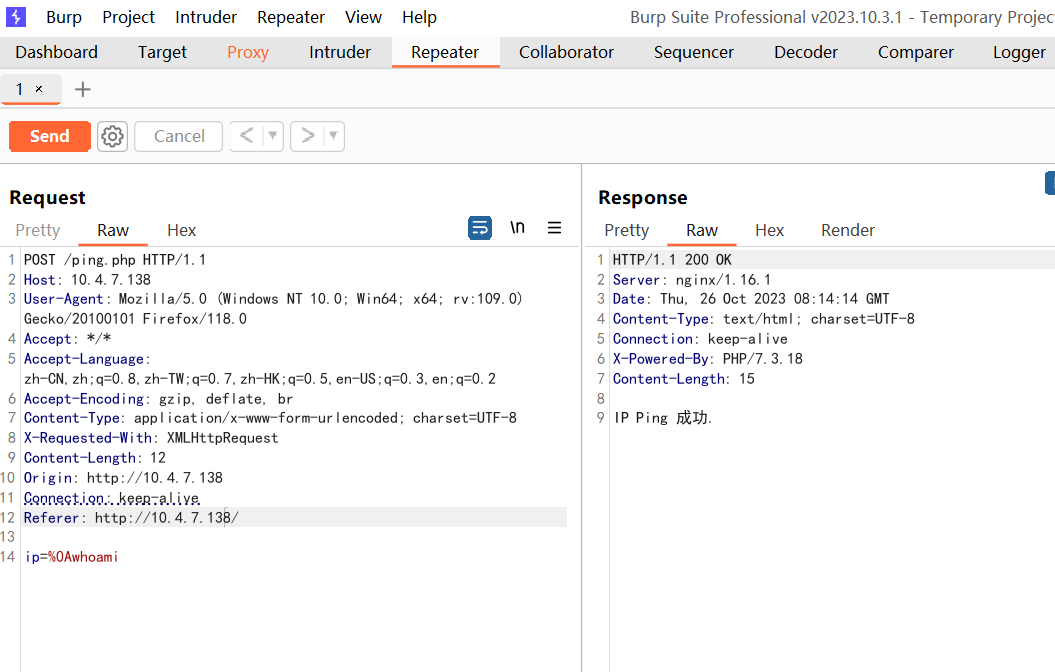Open Repeater request settings gear
Image resolution: width=1055 pixels, height=672 pixels.
[x=112, y=137]
